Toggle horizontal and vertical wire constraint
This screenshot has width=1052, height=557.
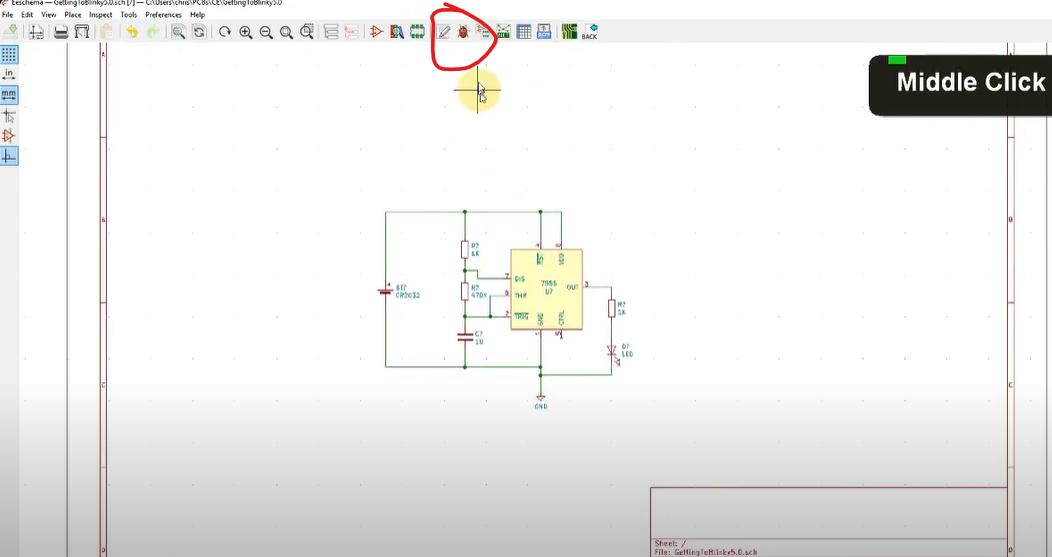9,156
